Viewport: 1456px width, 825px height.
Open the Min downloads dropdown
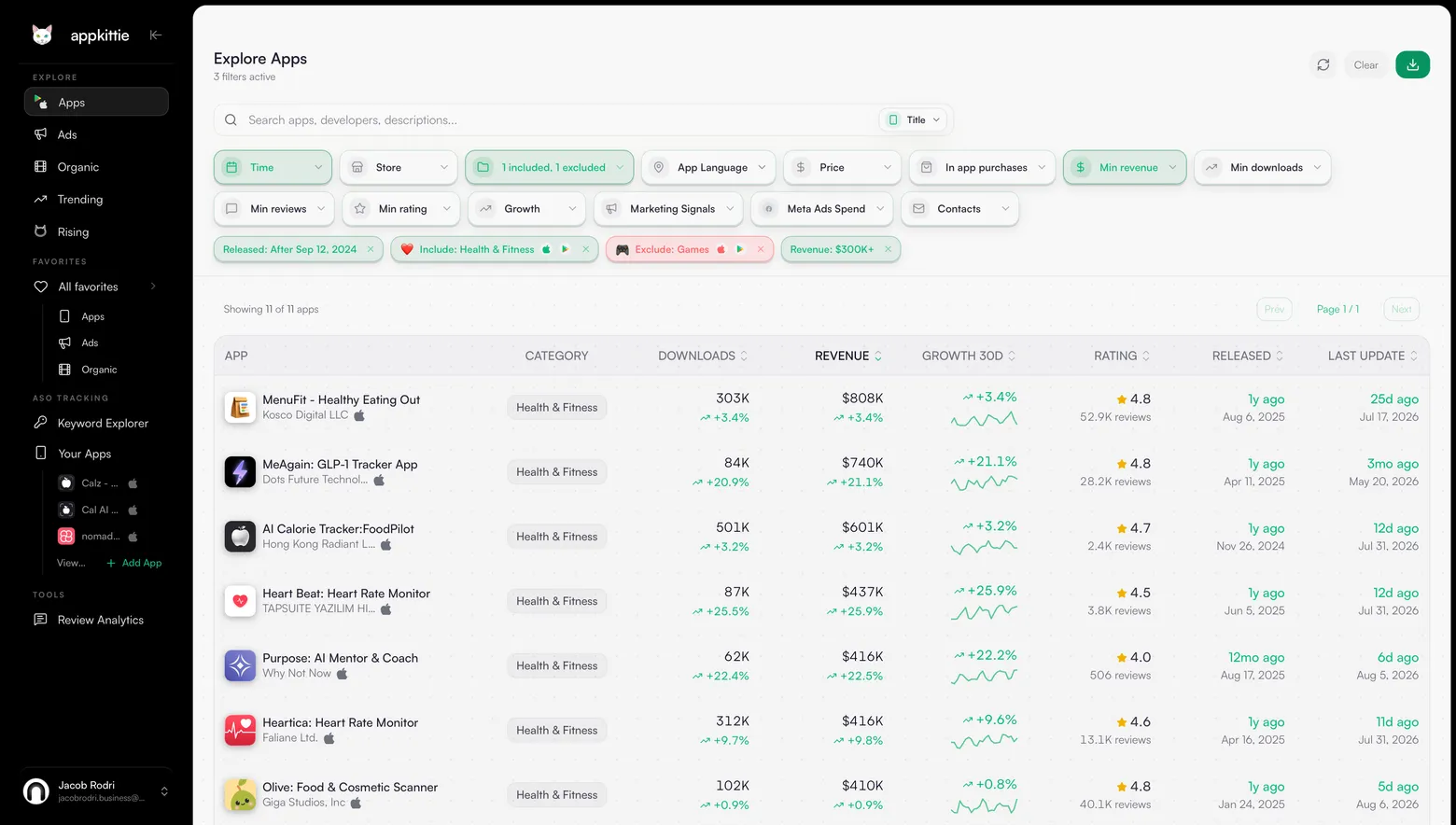point(1262,167)
